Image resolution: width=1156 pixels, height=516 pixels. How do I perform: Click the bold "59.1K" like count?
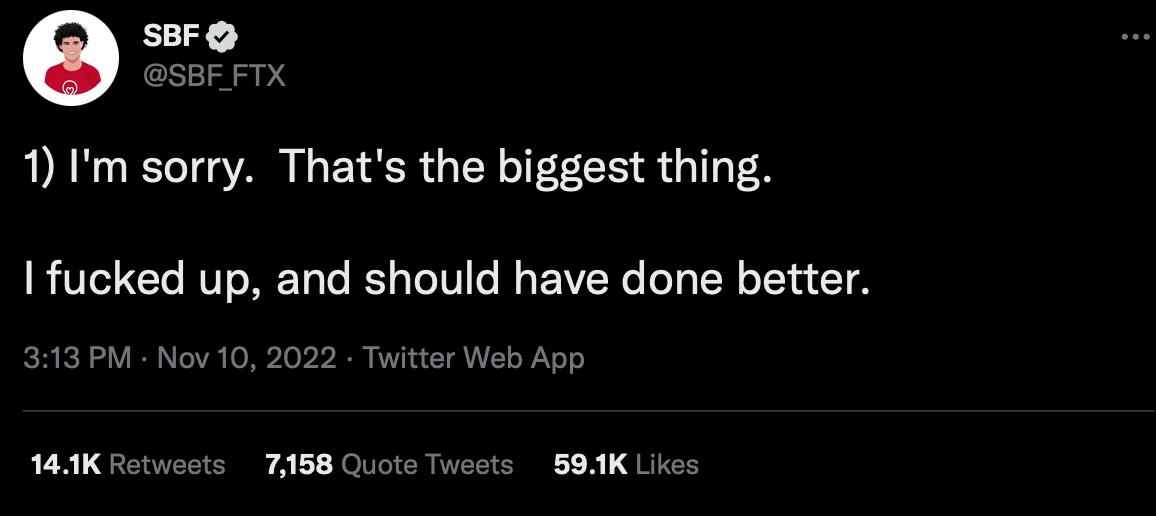589,464
